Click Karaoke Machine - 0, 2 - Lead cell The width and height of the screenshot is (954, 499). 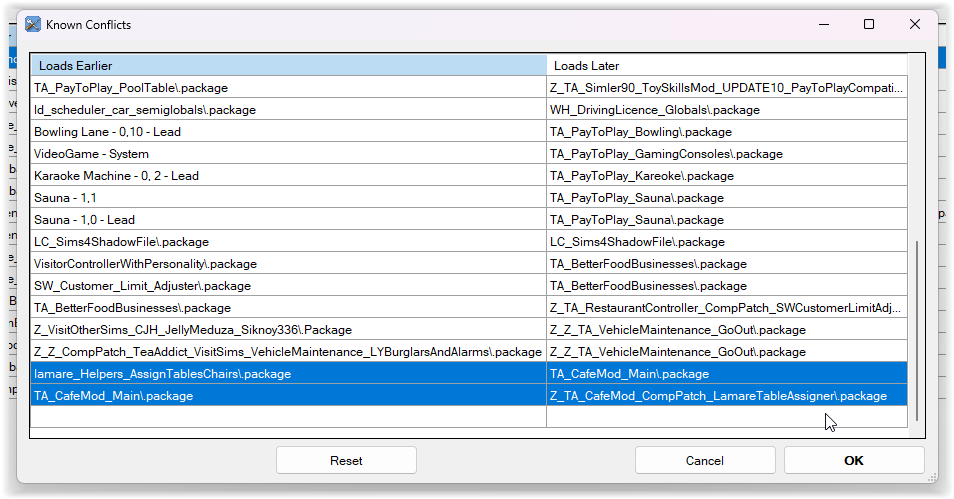[x=116, y=176]
